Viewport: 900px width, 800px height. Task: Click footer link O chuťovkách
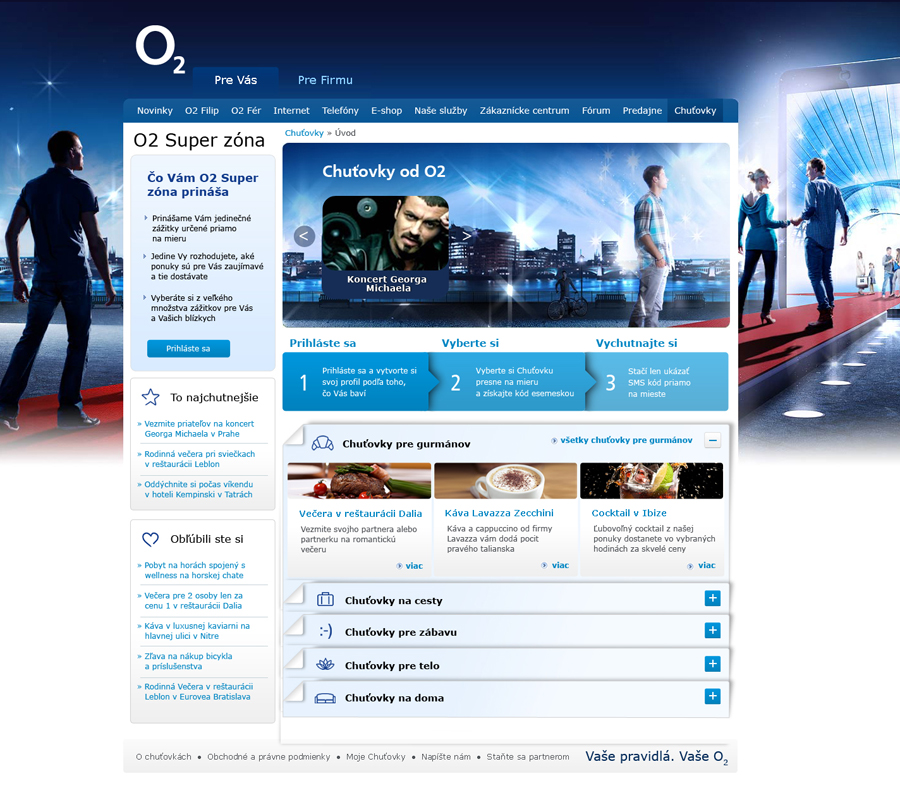(164, 757)
